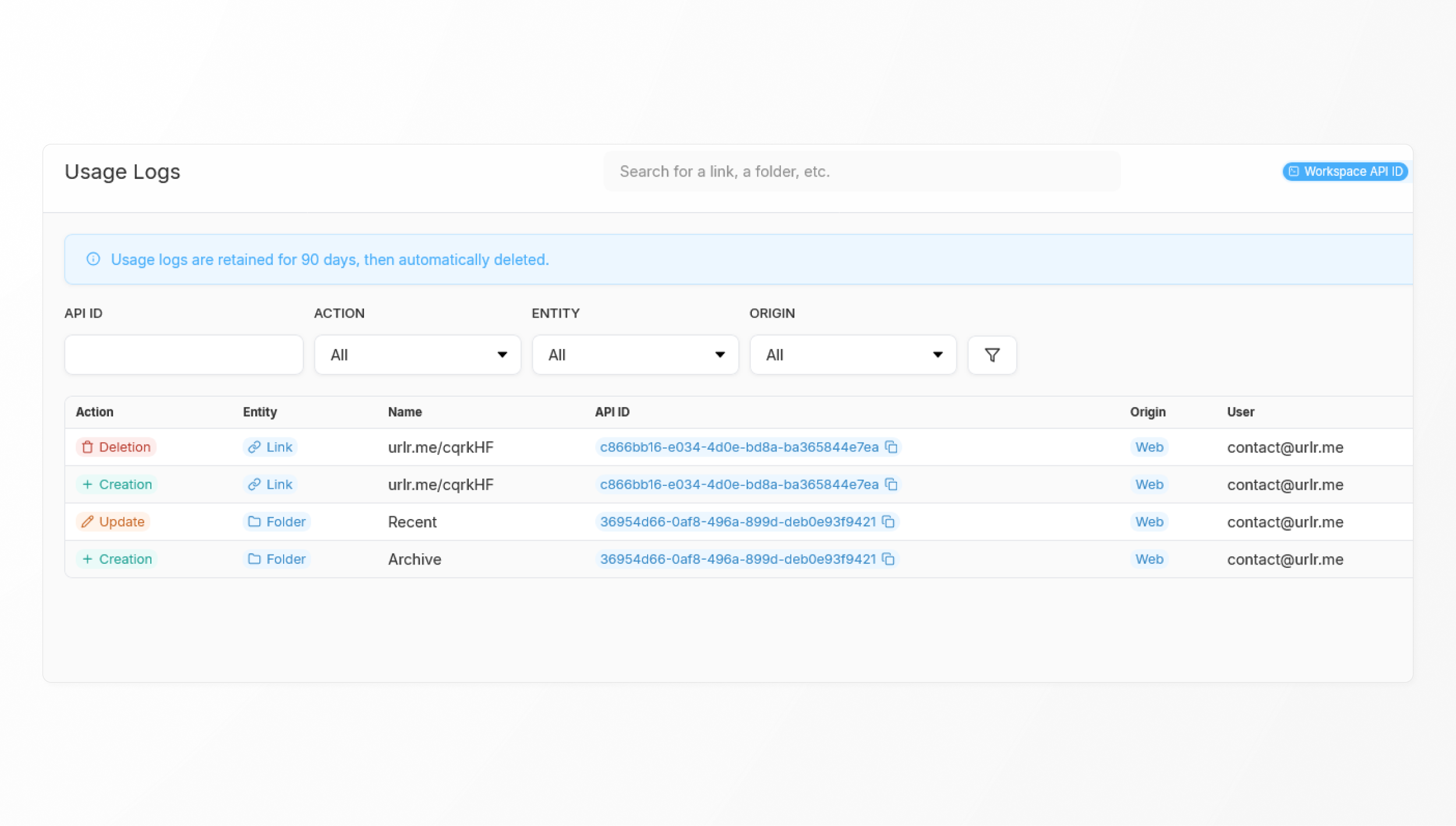Copy API ID in the Link Creation row
The height and width of the screenshot is (826, 1456).
[x=891, y=484]
